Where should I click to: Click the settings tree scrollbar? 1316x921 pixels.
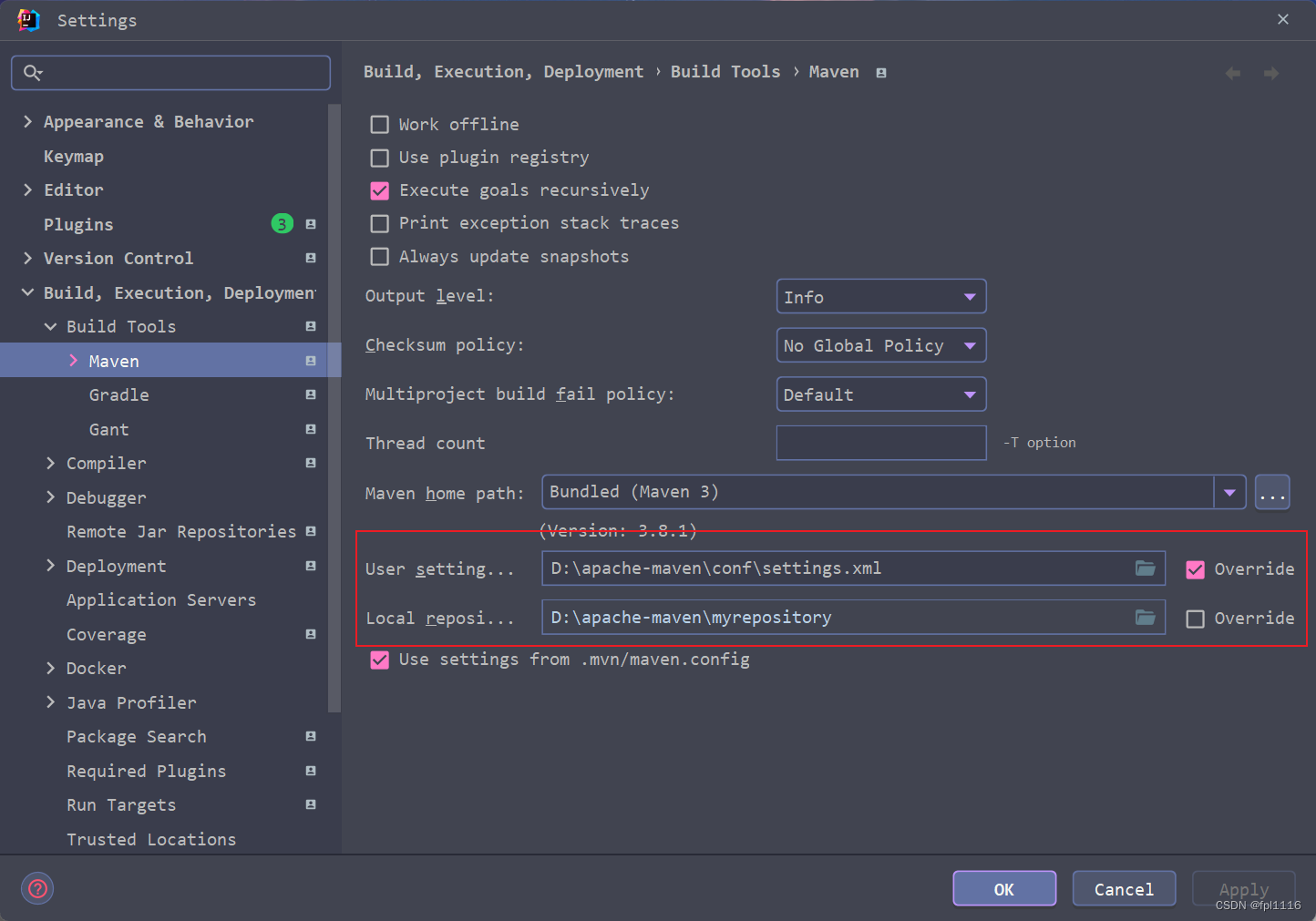coord(334,407)
